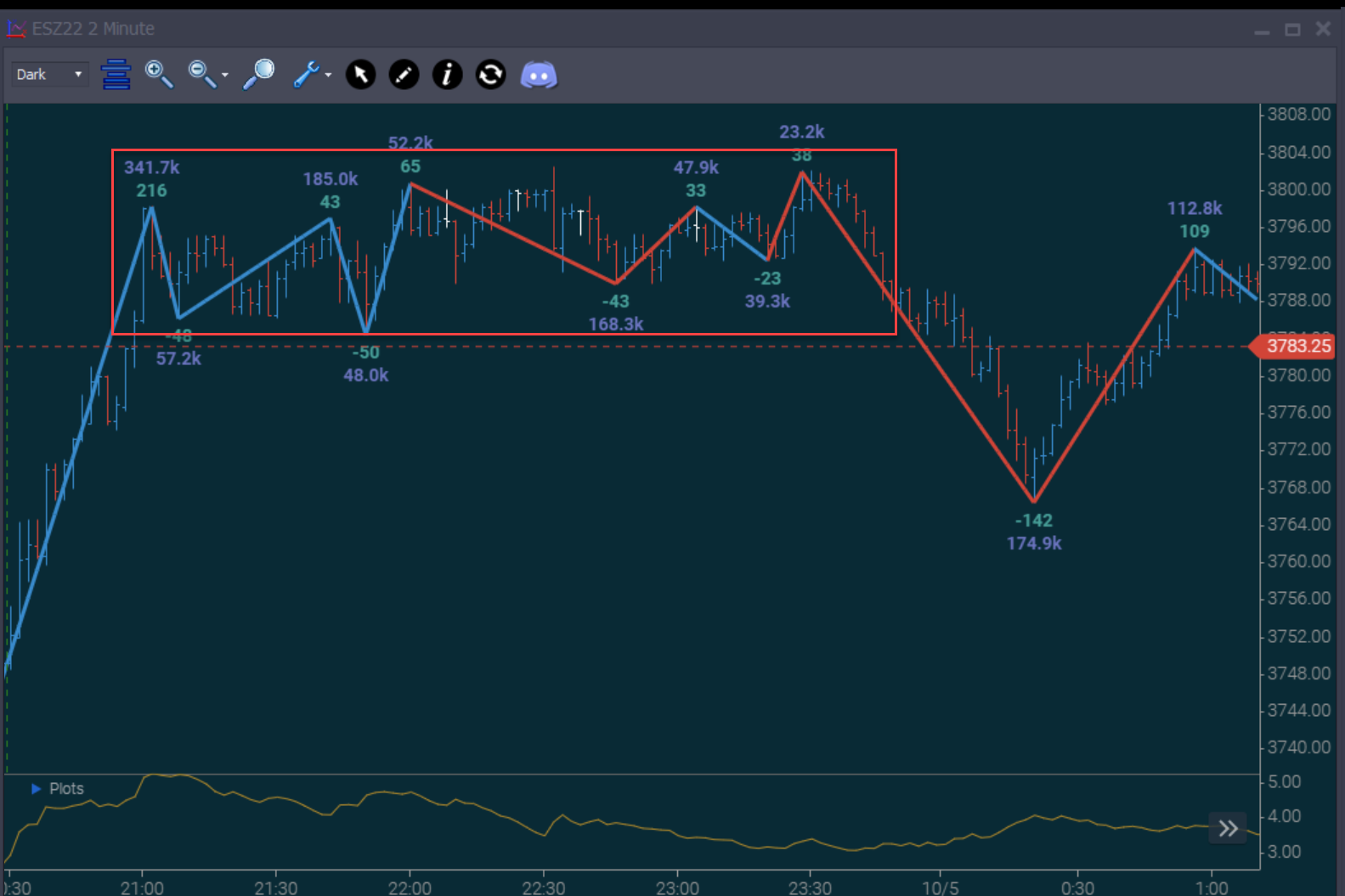This screenshot has height=896, width=1345.
Task: Activate the pencil drawing tool
Action: [x=404, y=75]
